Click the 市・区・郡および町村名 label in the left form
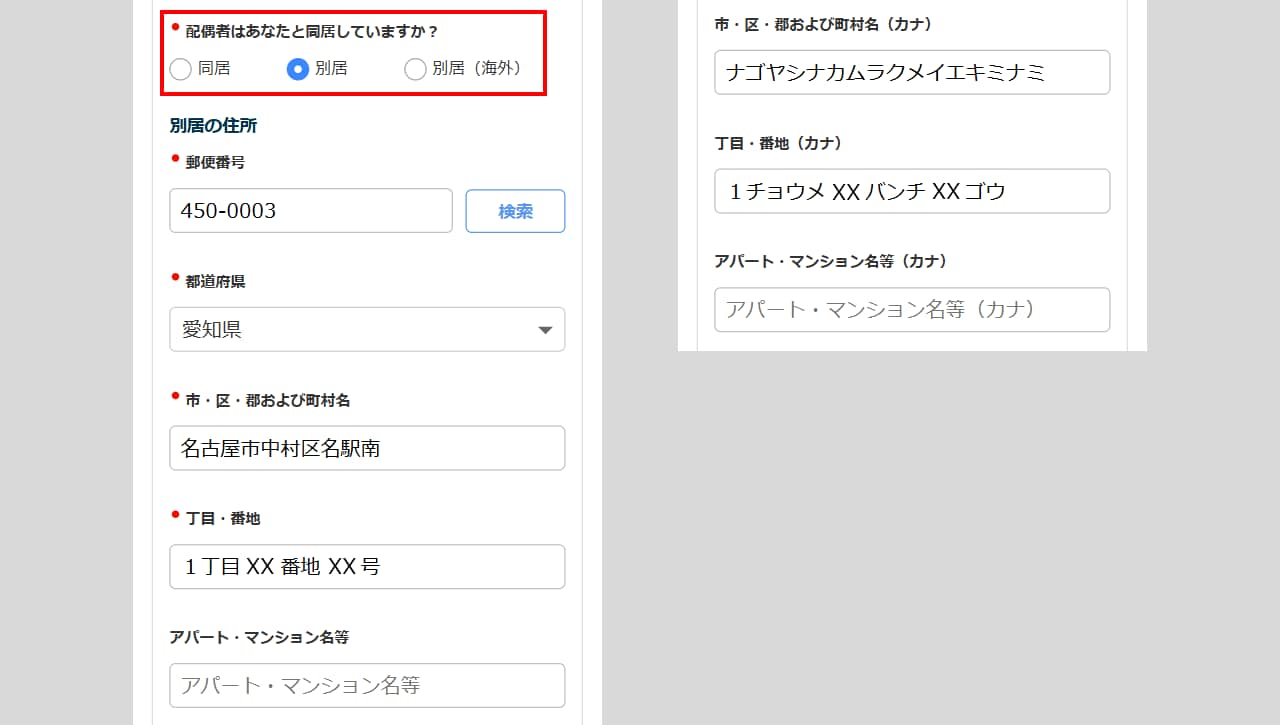Image resolution: width=1280 pixels, height=725 pixels. click(268, 400)
